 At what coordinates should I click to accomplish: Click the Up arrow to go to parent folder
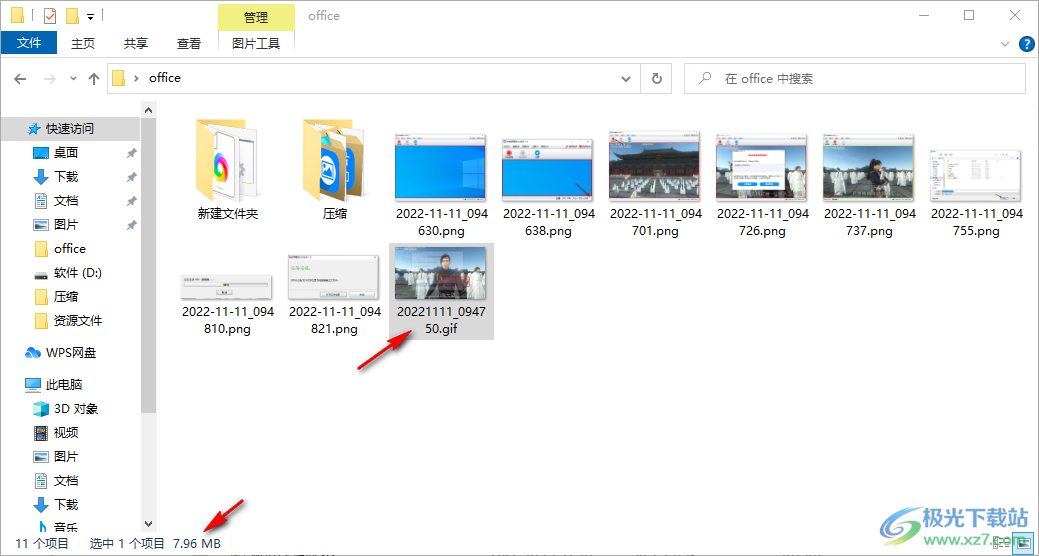point(94,78)
